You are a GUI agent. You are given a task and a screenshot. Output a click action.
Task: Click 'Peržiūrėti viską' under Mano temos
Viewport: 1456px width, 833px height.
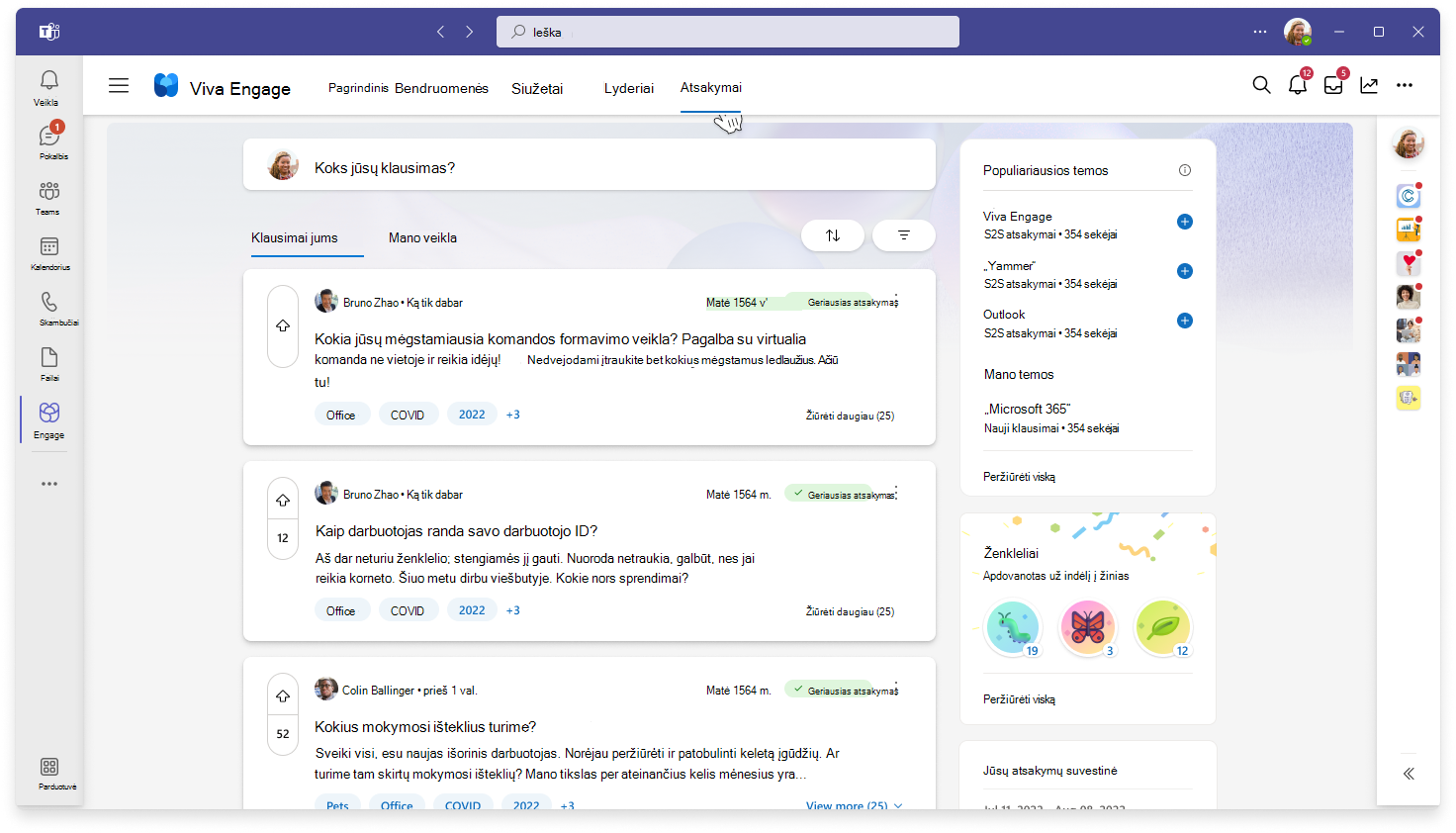(x=1019, y=477)
